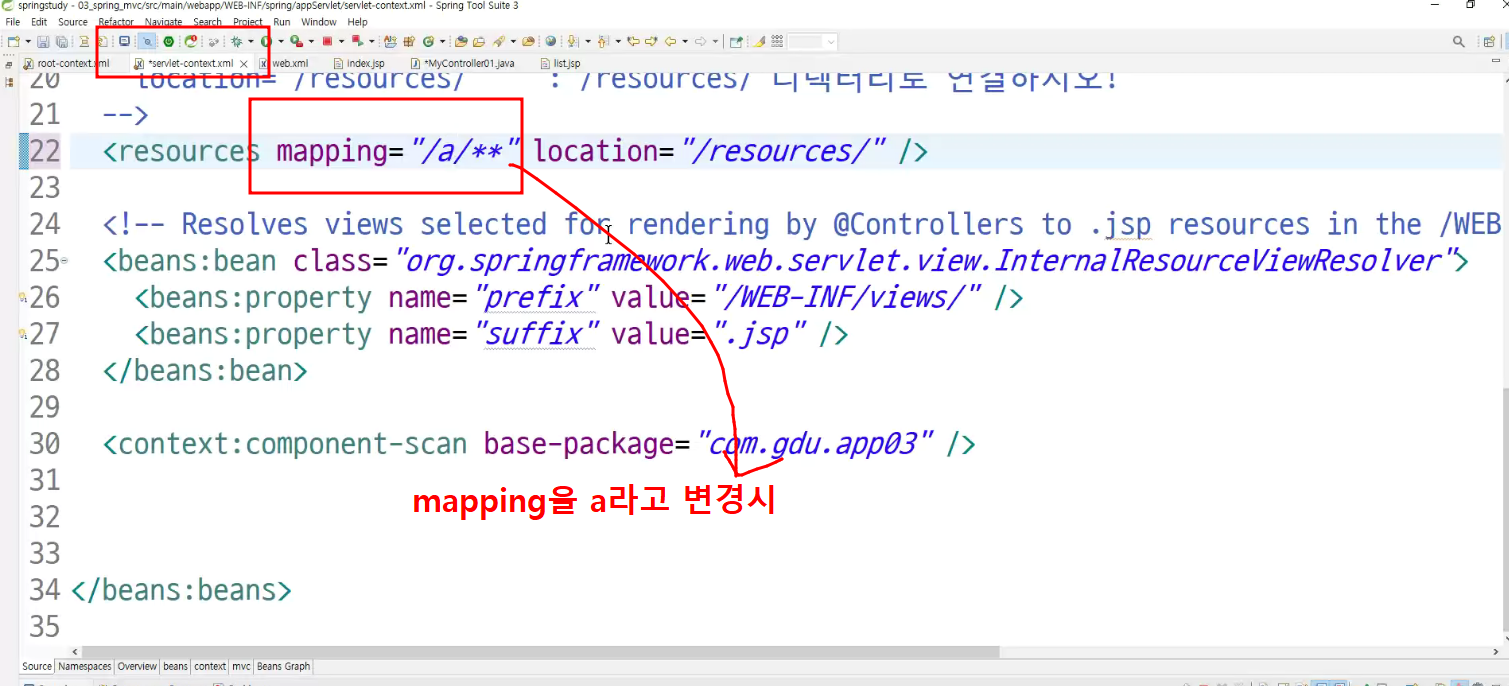Switch to list.jsp editor tab
Screen dimensions: 1509x686
[x=560, y=63]
